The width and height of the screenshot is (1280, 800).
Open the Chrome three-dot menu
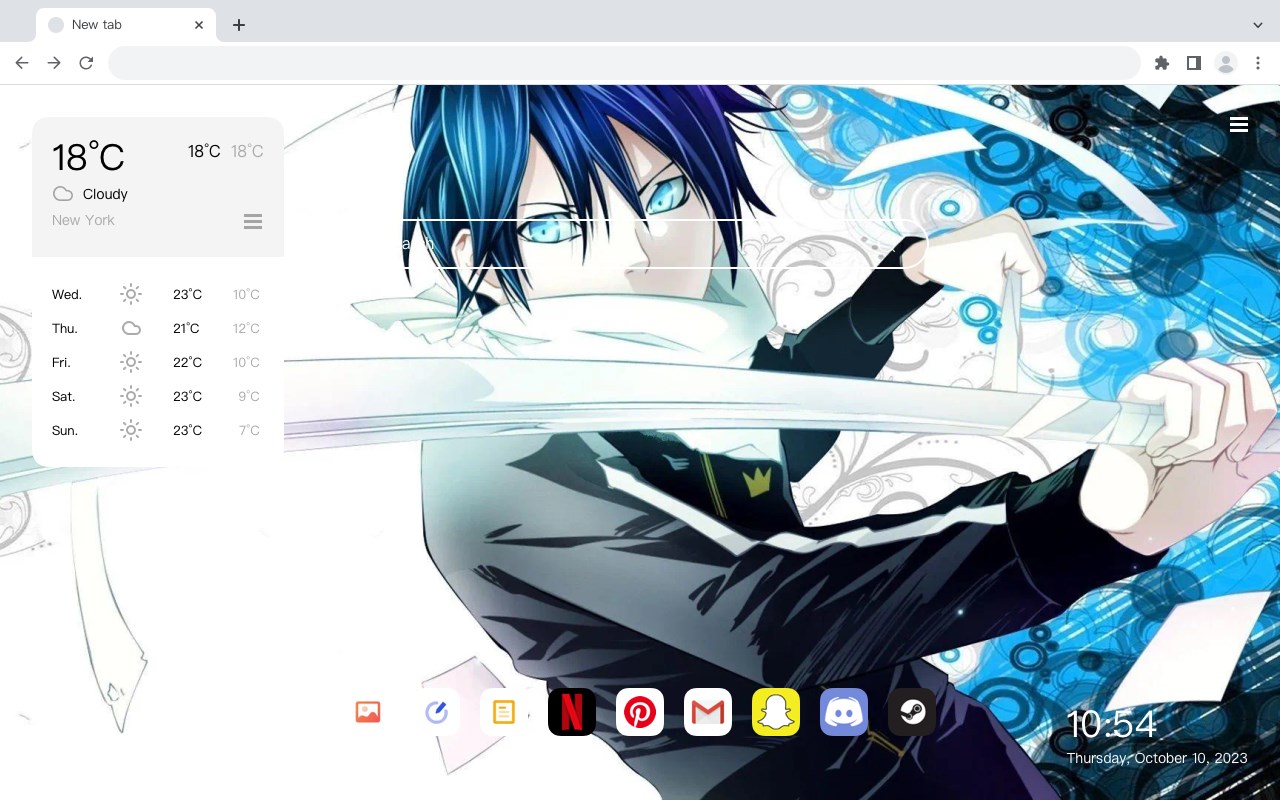(1258, 63)
